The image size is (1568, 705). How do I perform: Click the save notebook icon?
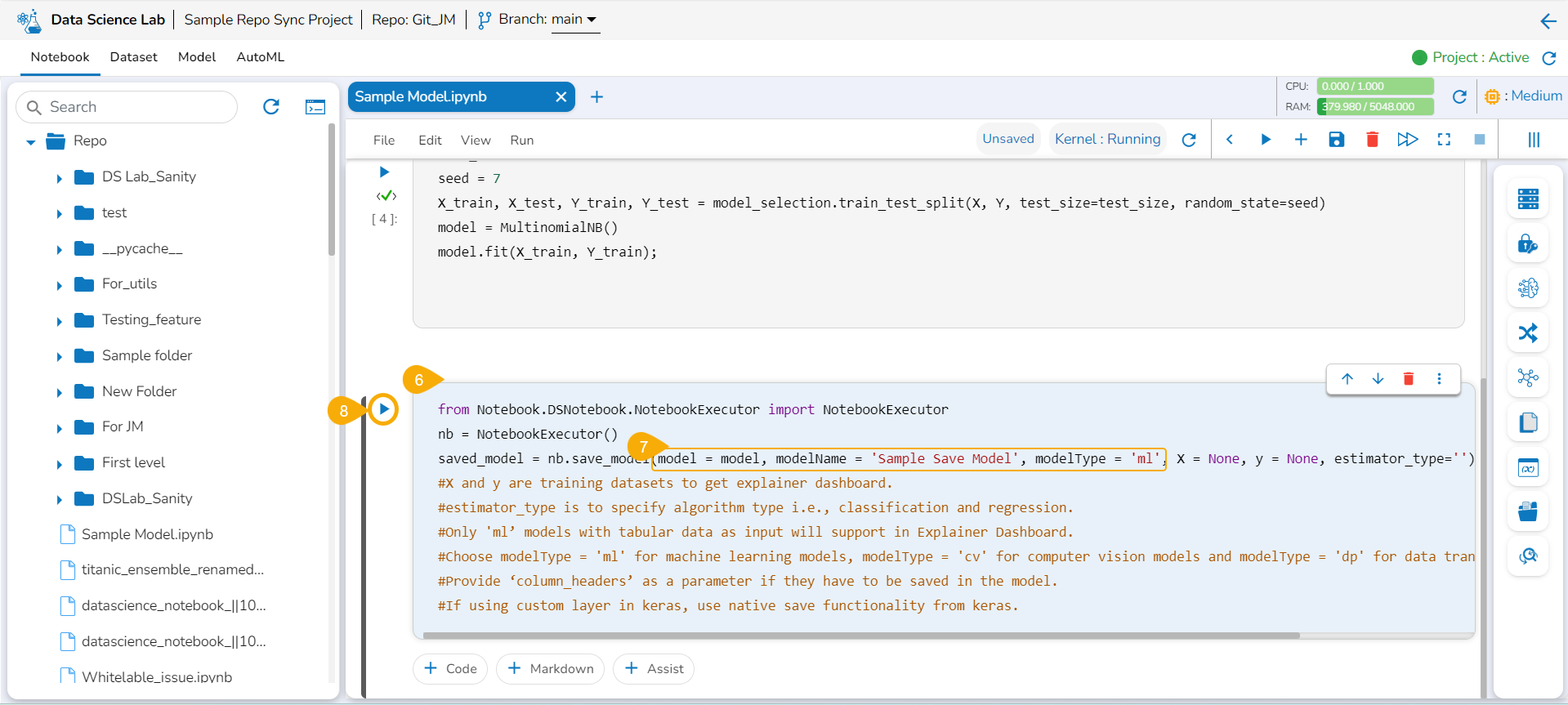click(x=1336, y=140)
